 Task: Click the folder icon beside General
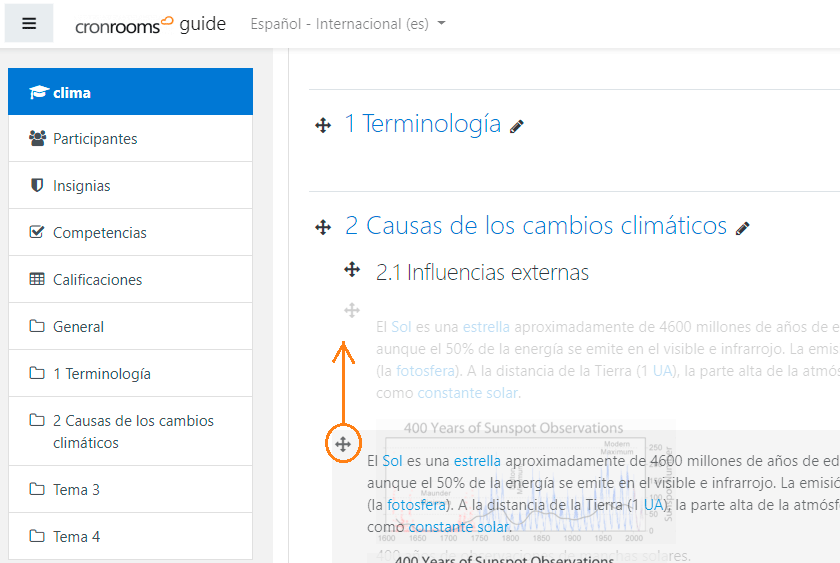[36, 326]
